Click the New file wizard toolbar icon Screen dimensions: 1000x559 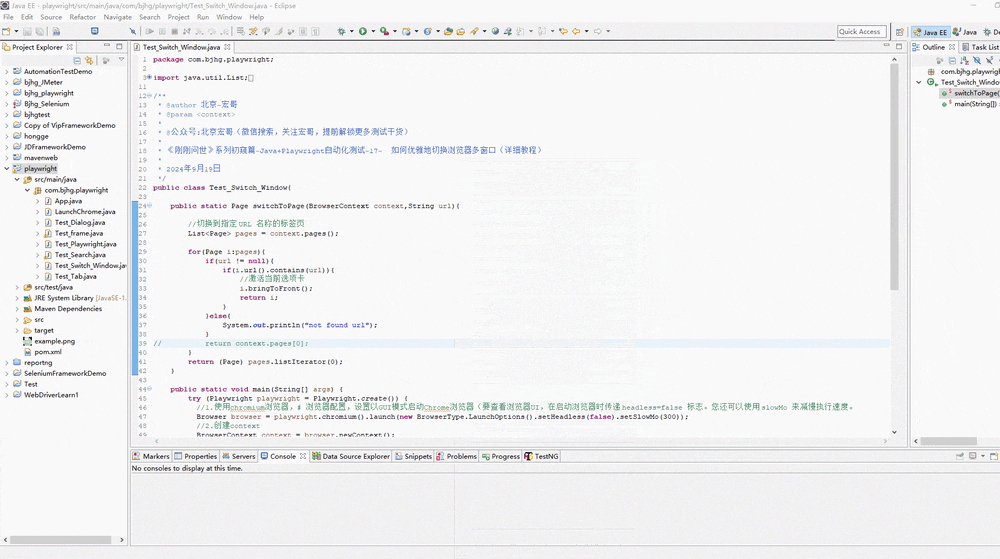pos(6,31)
